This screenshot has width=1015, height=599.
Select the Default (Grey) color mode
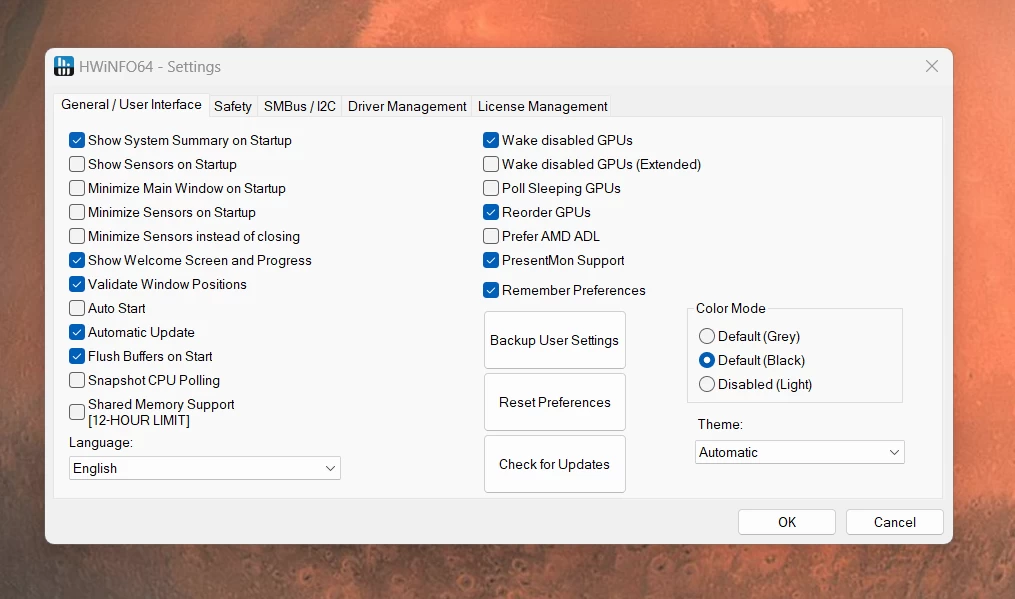(707, 336)
